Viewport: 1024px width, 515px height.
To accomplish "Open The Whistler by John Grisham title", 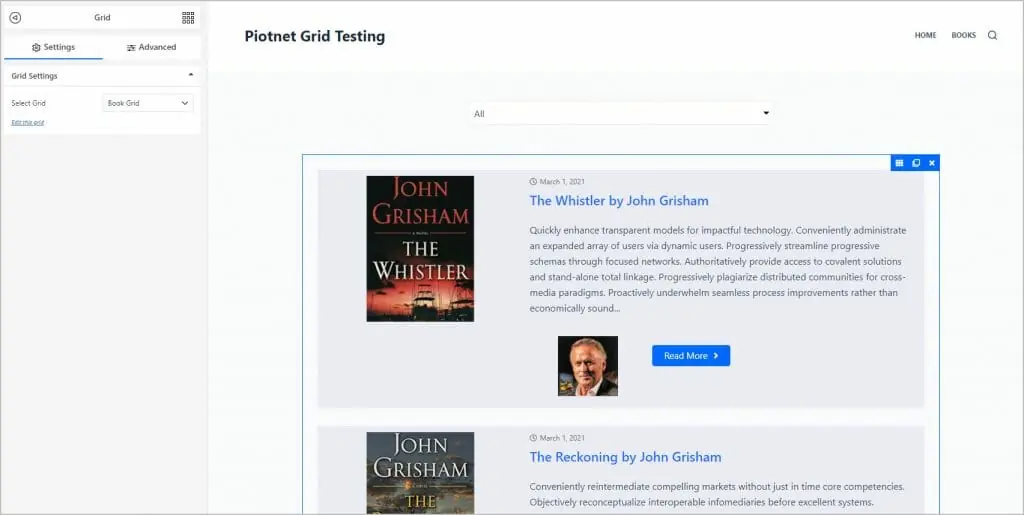I will (619, 200).
